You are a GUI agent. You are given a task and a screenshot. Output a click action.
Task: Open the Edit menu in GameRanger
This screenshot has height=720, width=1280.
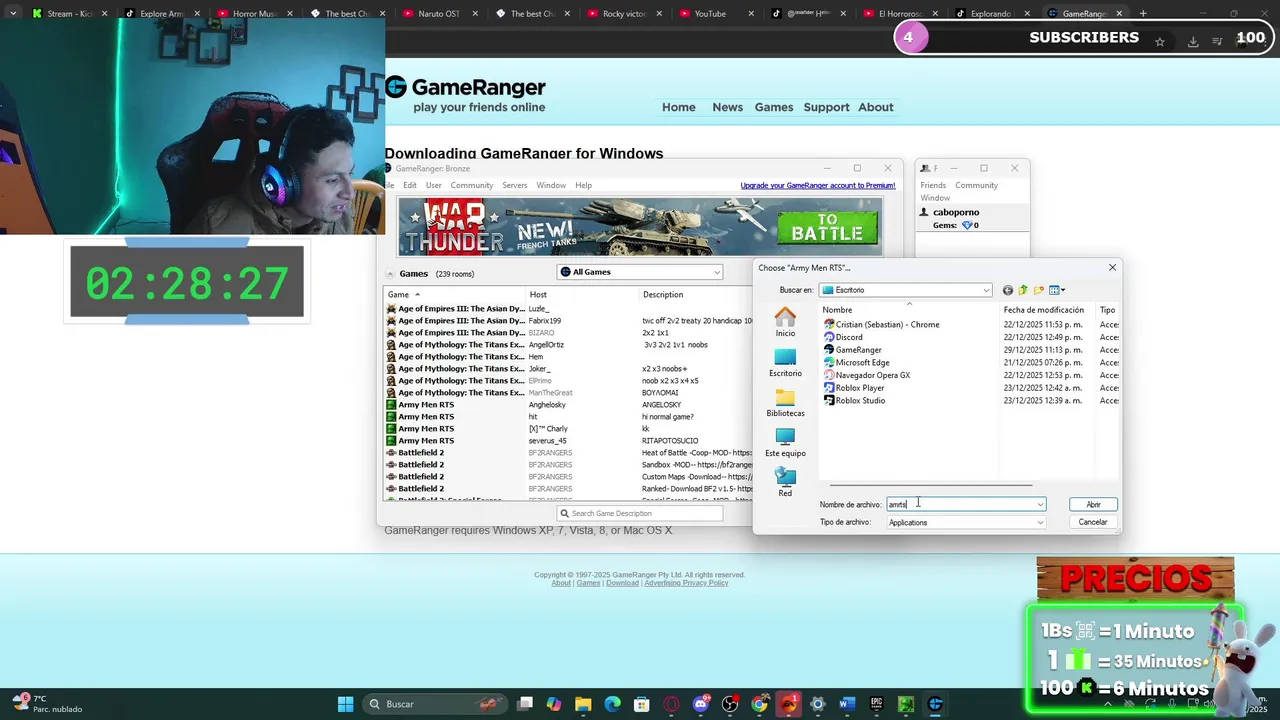410,185
